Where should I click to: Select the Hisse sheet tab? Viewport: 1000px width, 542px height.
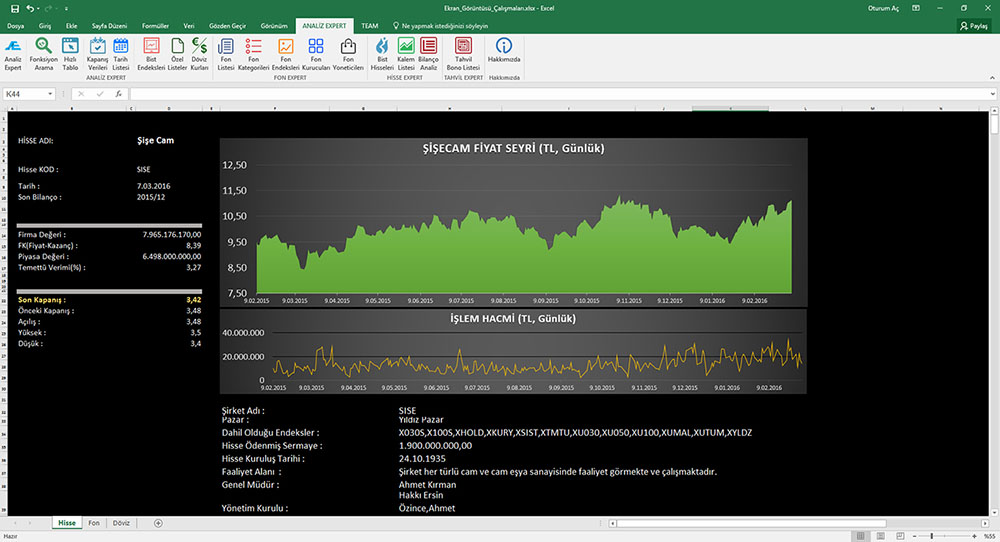[67, 523]
